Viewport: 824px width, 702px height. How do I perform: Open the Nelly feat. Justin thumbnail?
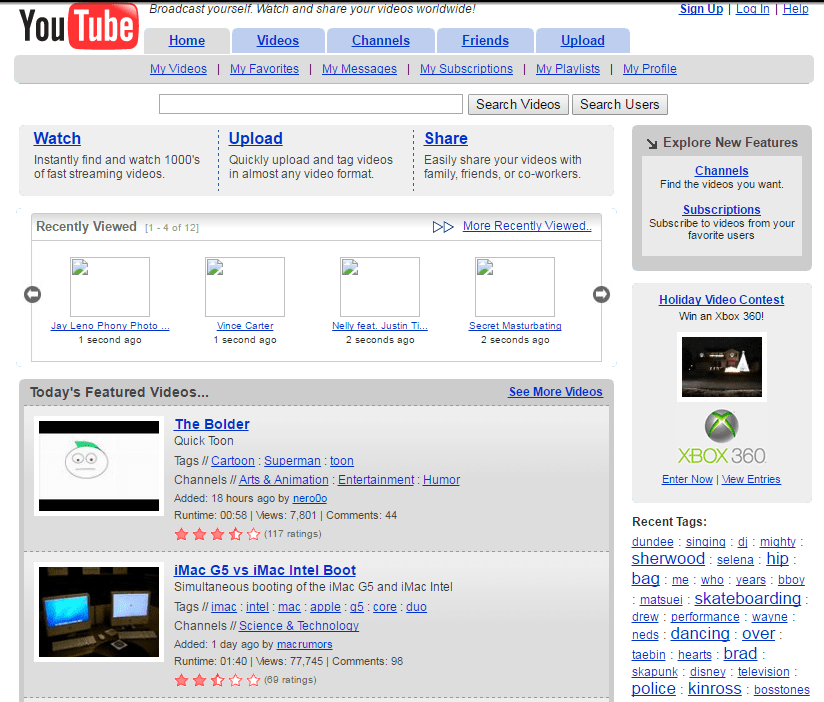380,287
